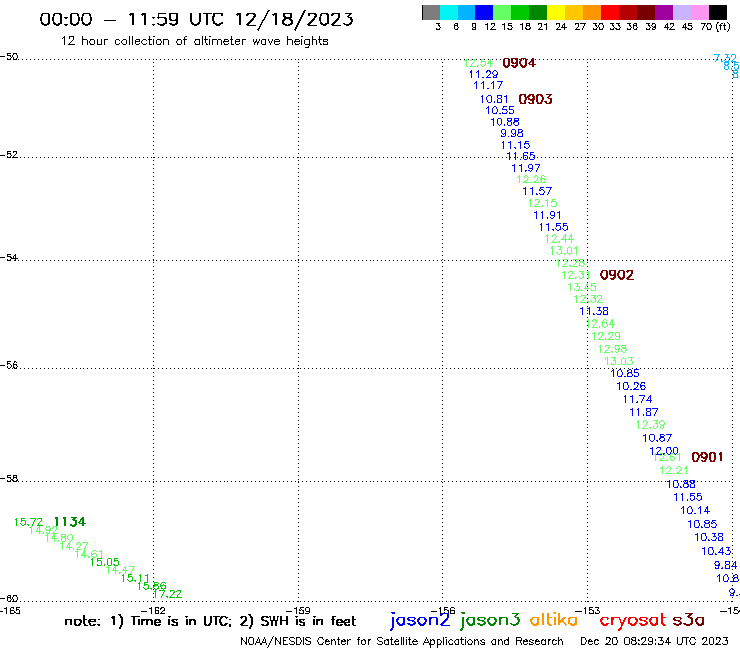The height and width of the screenshot is (650, 740).
Task: Select the altika satellite legend label
Action: pos(554,620)
